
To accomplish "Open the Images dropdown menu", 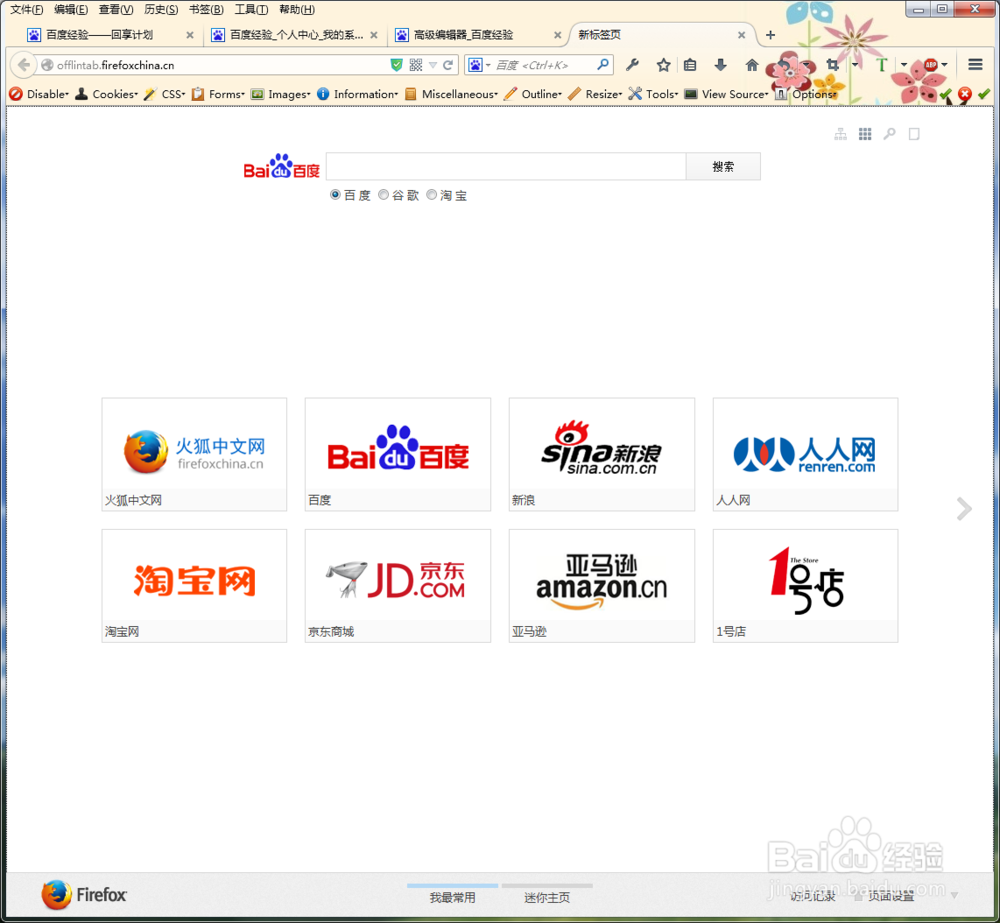I will click(281, 94).
